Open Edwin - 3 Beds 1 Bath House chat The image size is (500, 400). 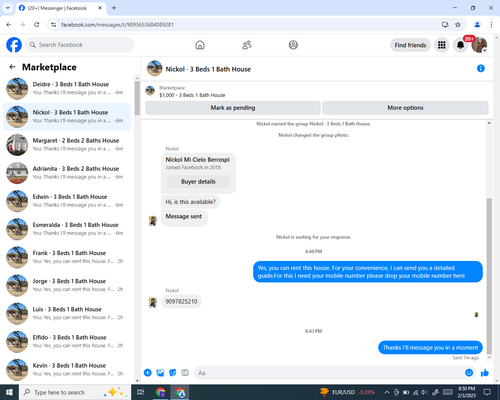pyautogui.click(x=67, y=201)
